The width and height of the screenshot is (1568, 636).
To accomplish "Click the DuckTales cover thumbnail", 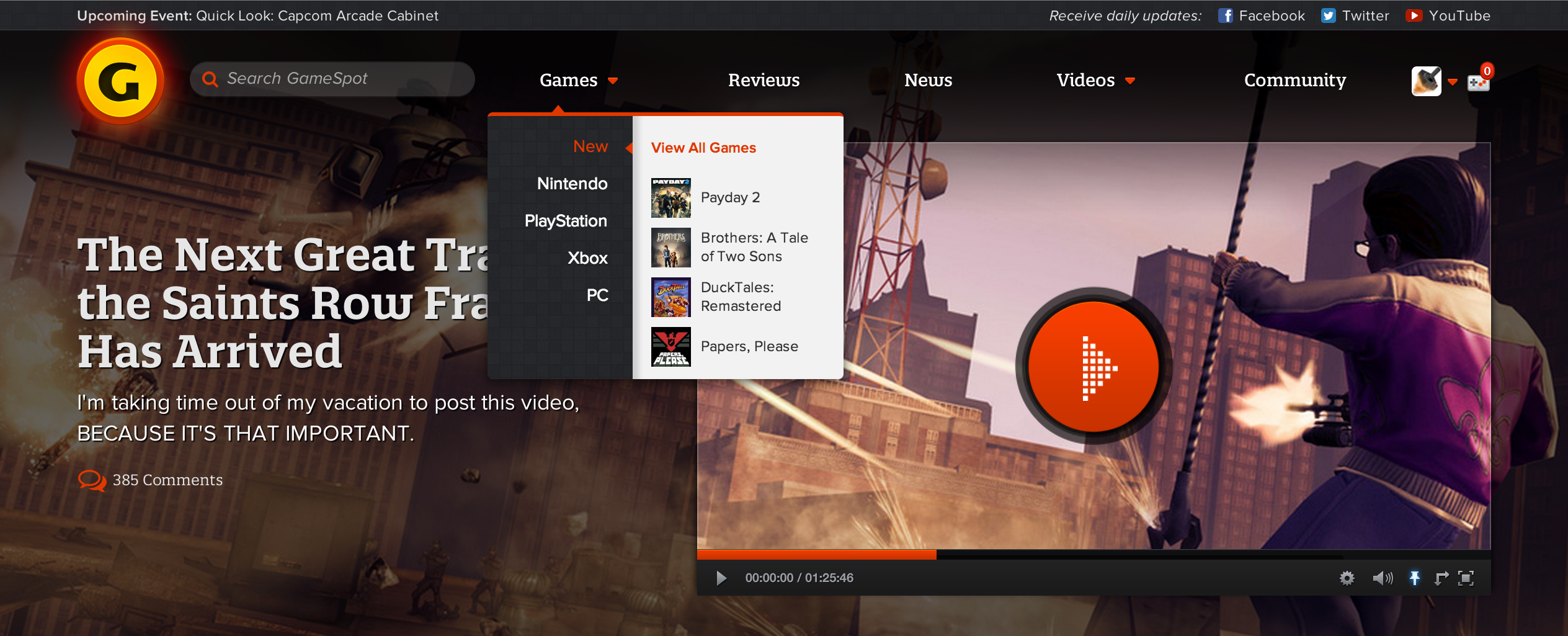I will pyautogui.click(x=670, y=297).
